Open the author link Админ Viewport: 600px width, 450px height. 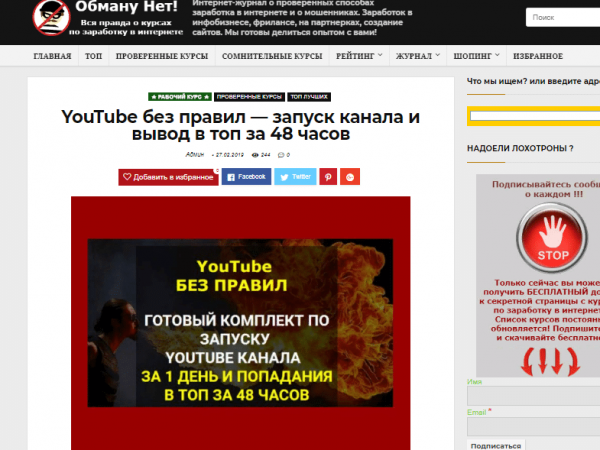tap(195, 155)
